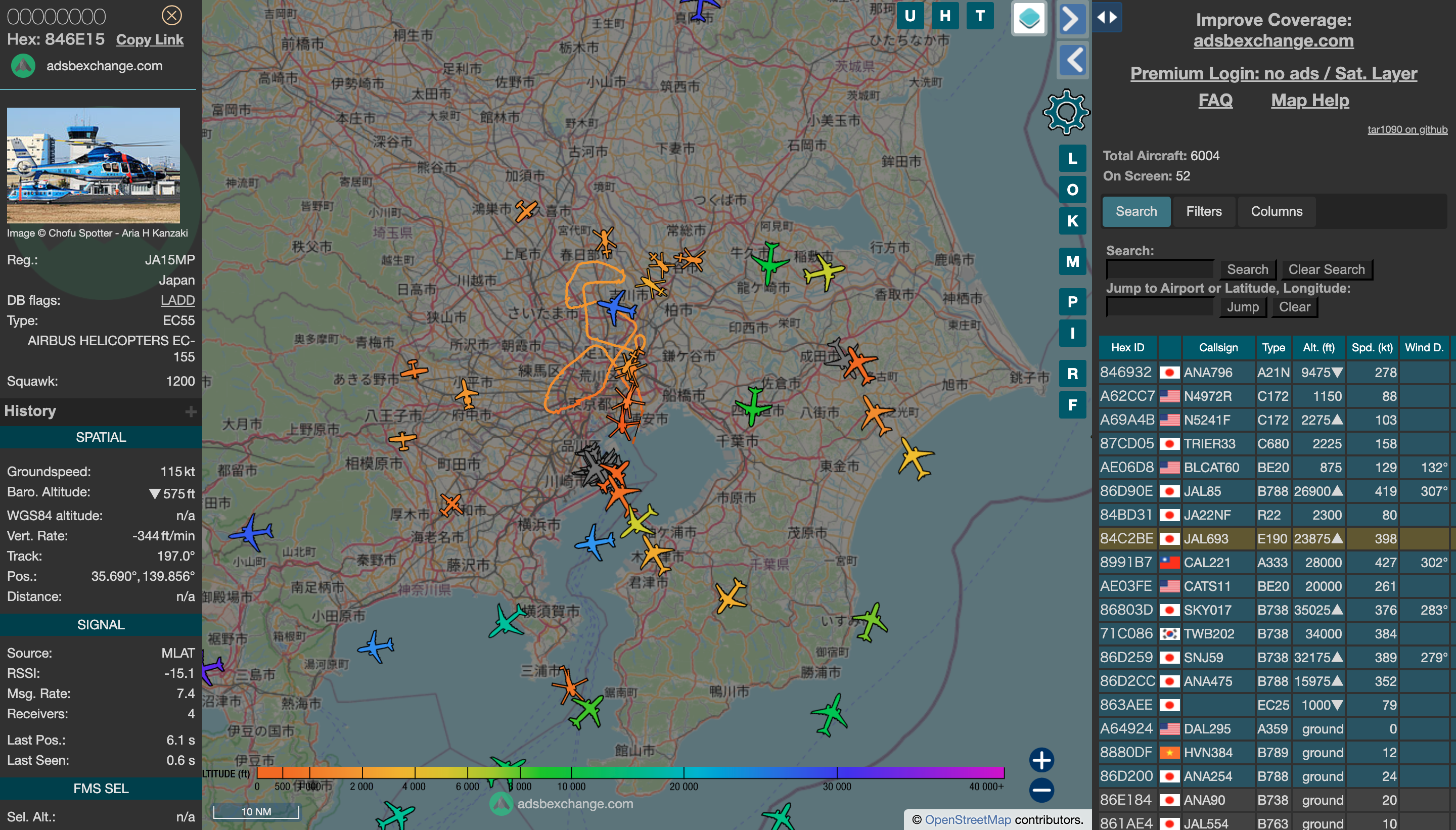This screenshot has width=1456, height=830.
Task: Switch to the Search tab
Action: (x=1135, y=211)
